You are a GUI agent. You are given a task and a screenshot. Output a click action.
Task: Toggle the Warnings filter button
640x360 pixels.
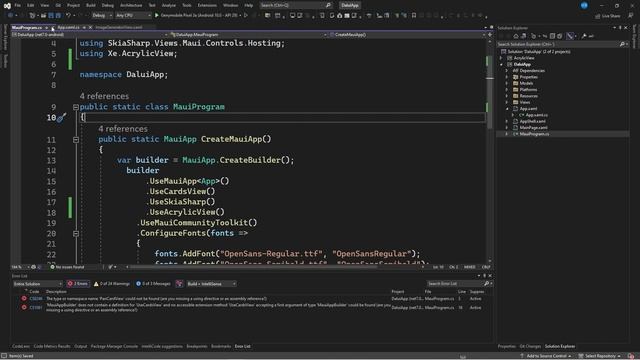coord(112,284)
